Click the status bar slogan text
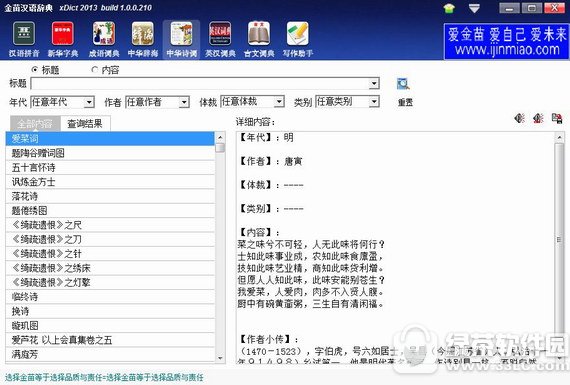The height and width of the screenshot is (385, 570). tap(104, 377)
